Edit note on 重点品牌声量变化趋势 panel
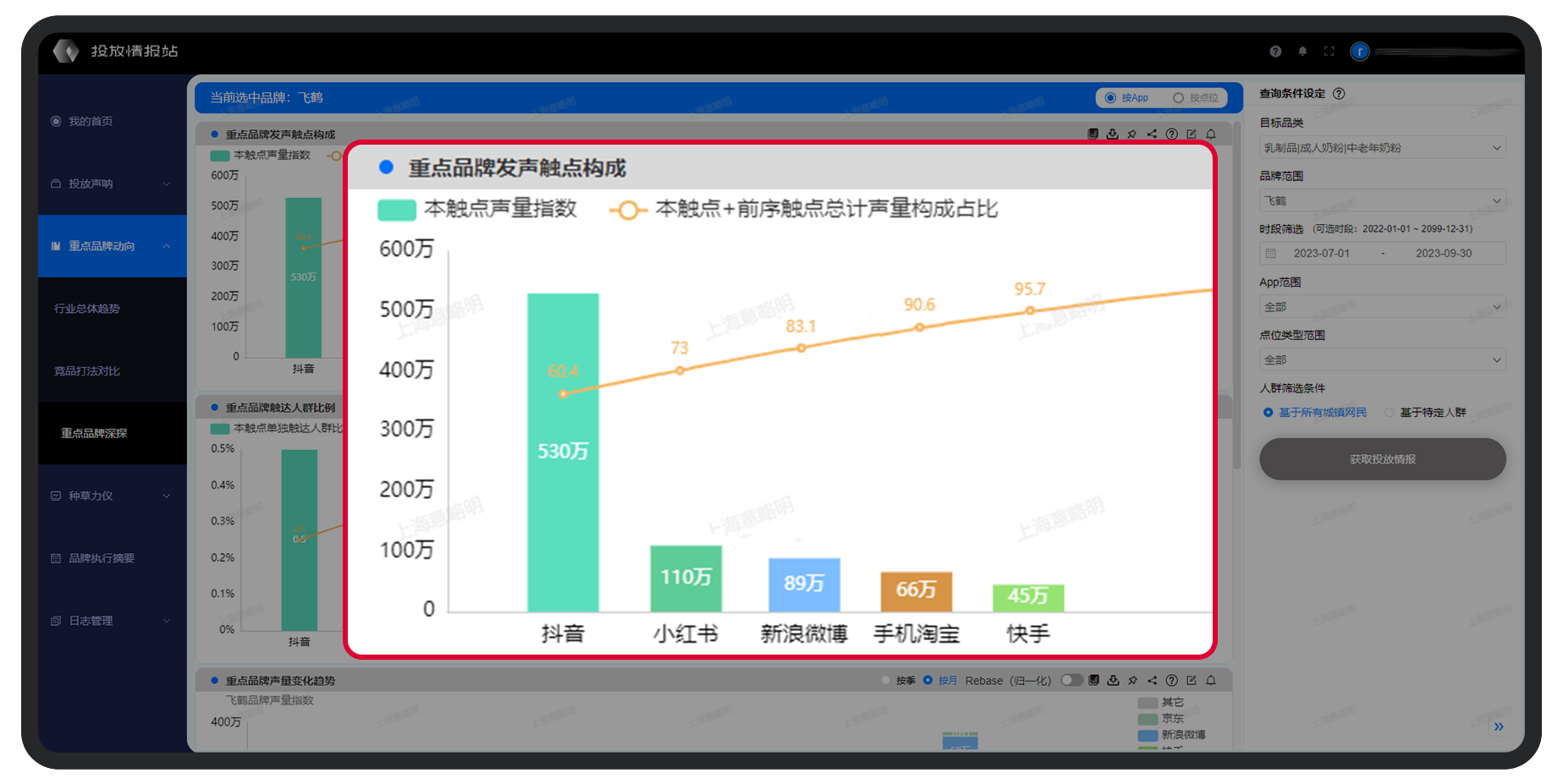The width and height of the screenshot is (1563, 784). [x=1192, y=680]
